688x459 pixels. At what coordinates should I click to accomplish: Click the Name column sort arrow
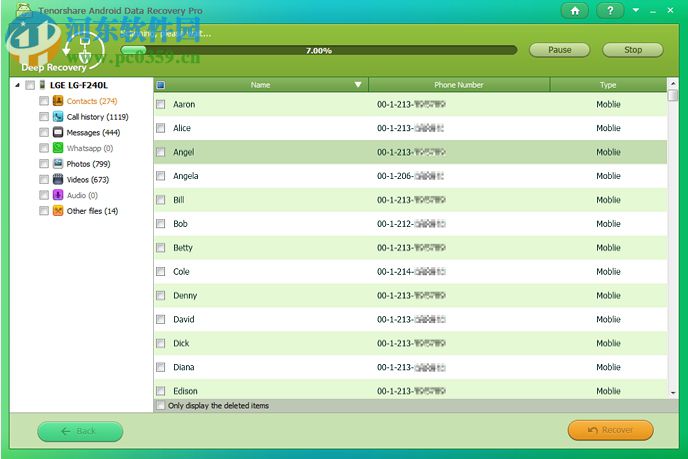[x=358, y=85]
